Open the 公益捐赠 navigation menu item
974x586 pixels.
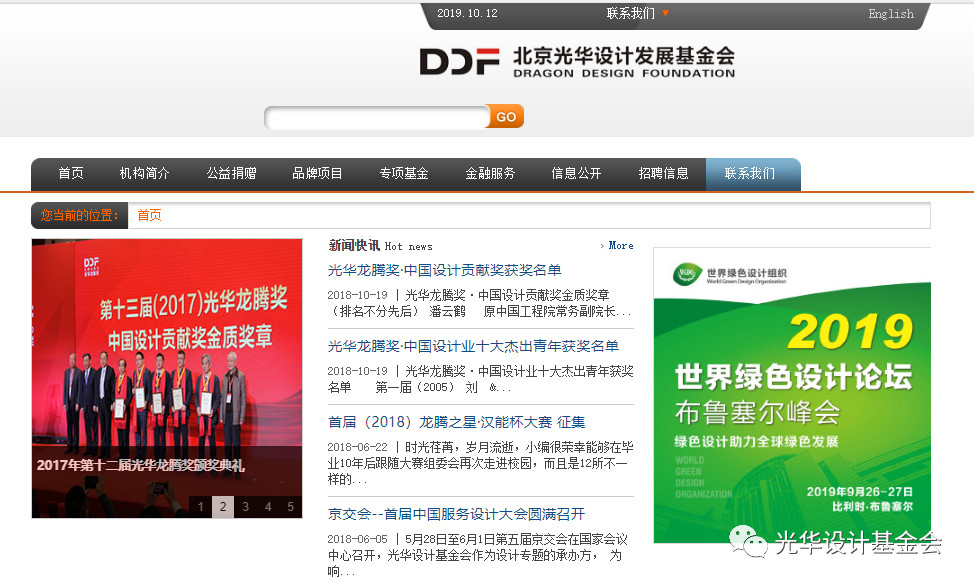tap(232, 173)
